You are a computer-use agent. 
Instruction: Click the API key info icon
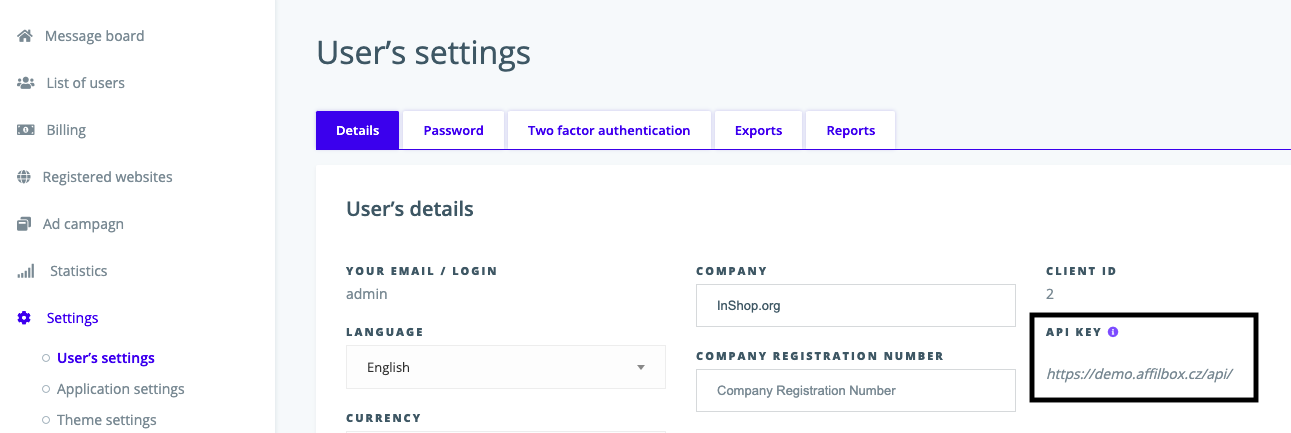coord(1113,332)
